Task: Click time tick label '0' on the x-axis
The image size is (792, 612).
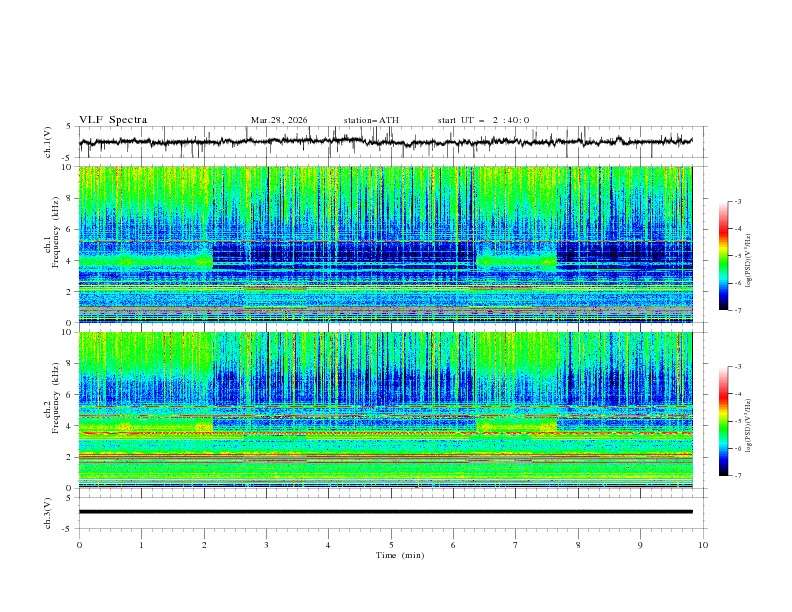Action: pyautogui.click(x=79, y=545)
